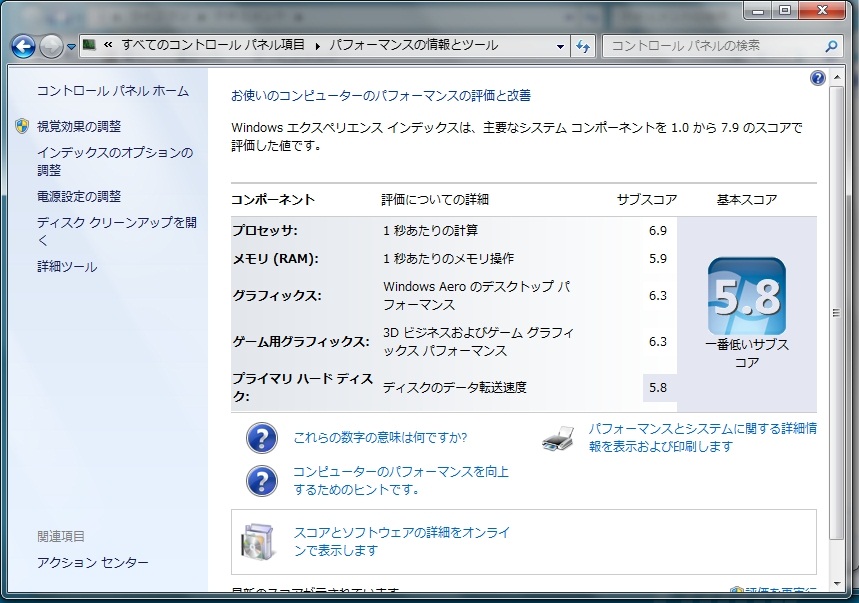This screenshot has height=603, width=859.
Task: Open アクション センター link
Action: coord(93,562)
